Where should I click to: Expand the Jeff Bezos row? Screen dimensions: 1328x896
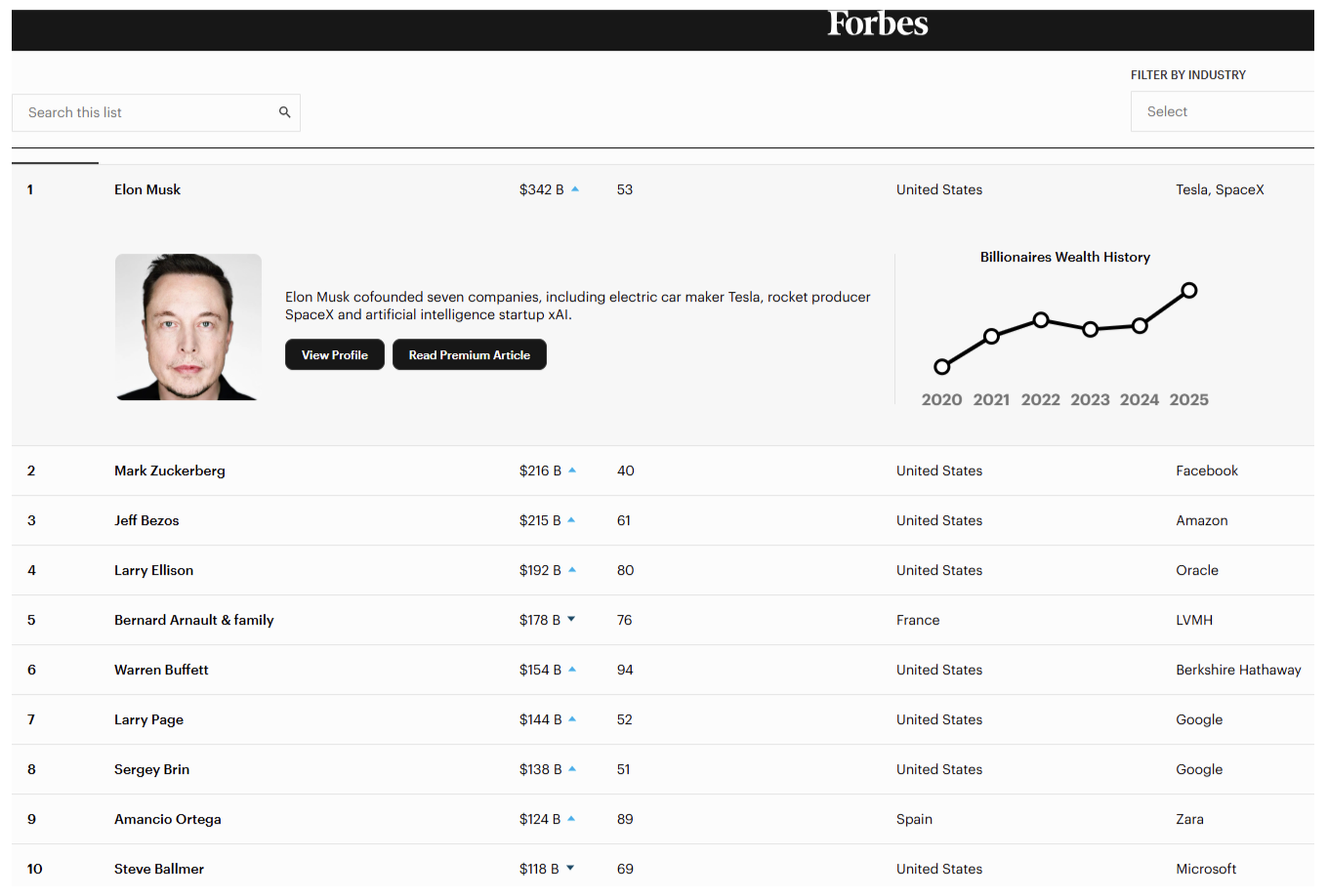(663, 520)
